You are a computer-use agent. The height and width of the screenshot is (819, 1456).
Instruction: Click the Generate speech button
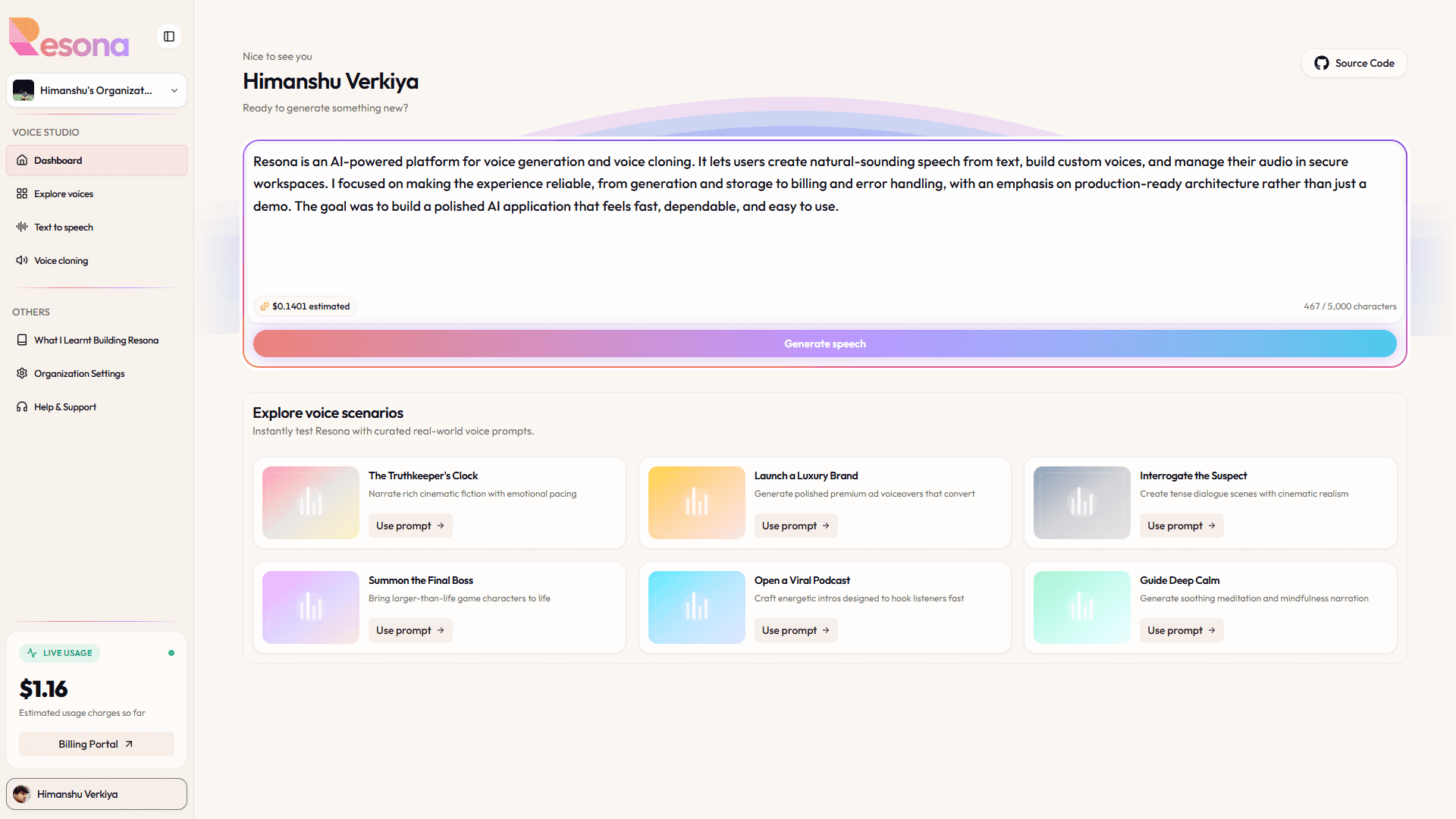(824, 344)
